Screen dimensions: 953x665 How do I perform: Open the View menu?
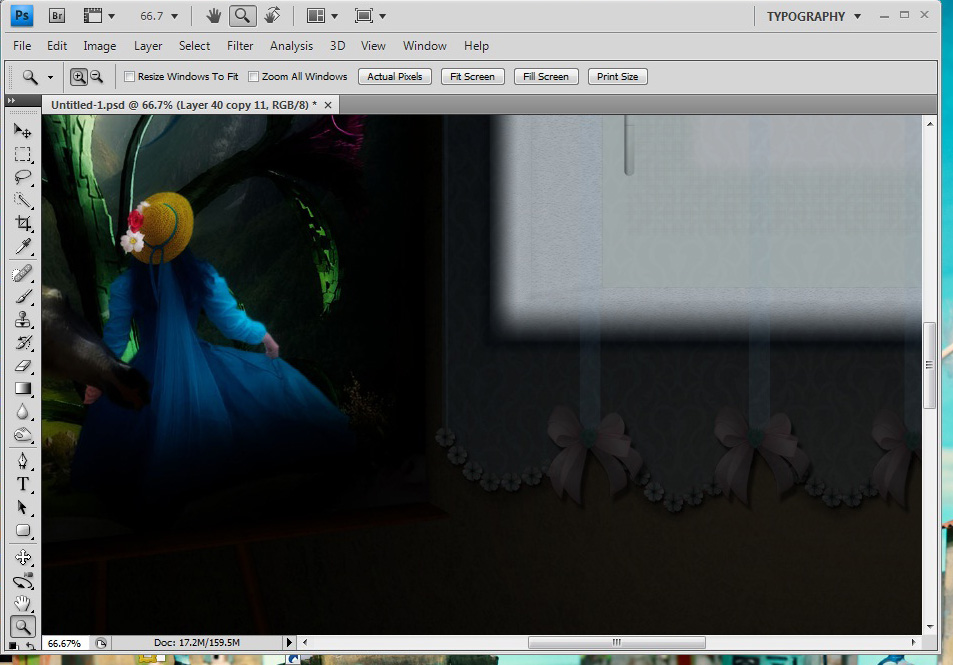tap(373, 46)
